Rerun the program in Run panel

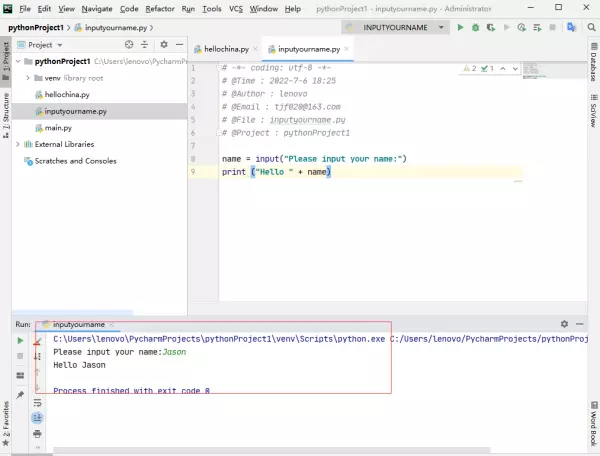click(x=20, y=340)
